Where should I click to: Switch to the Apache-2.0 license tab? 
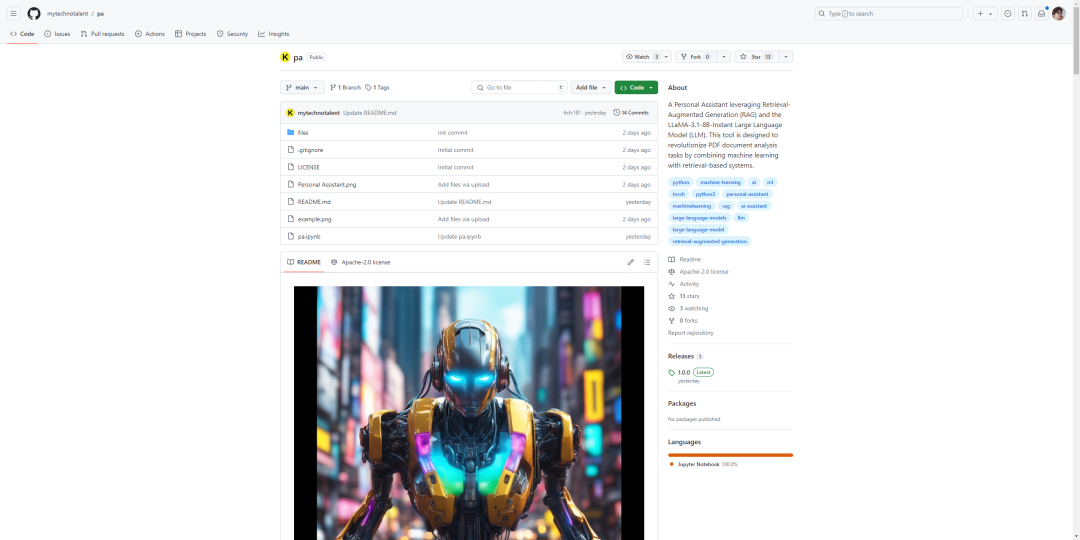pos(361,262)
